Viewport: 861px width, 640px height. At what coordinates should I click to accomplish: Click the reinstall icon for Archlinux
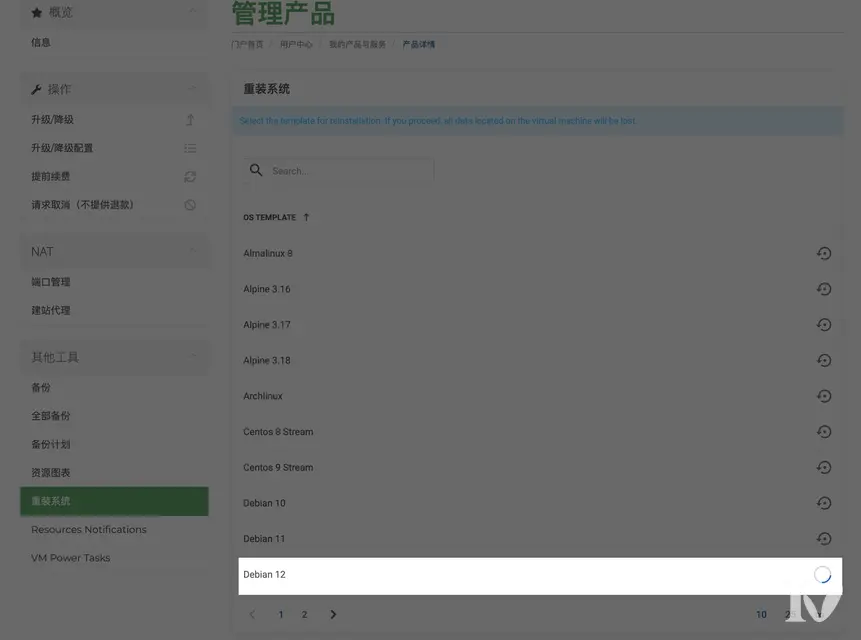pyautogui.click(x=824, y=396)
